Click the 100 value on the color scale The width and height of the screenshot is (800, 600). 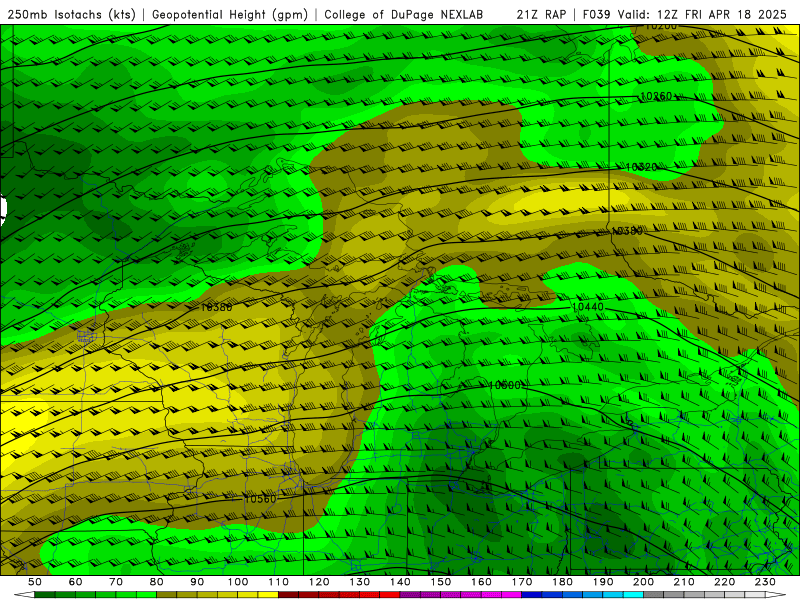238,582
